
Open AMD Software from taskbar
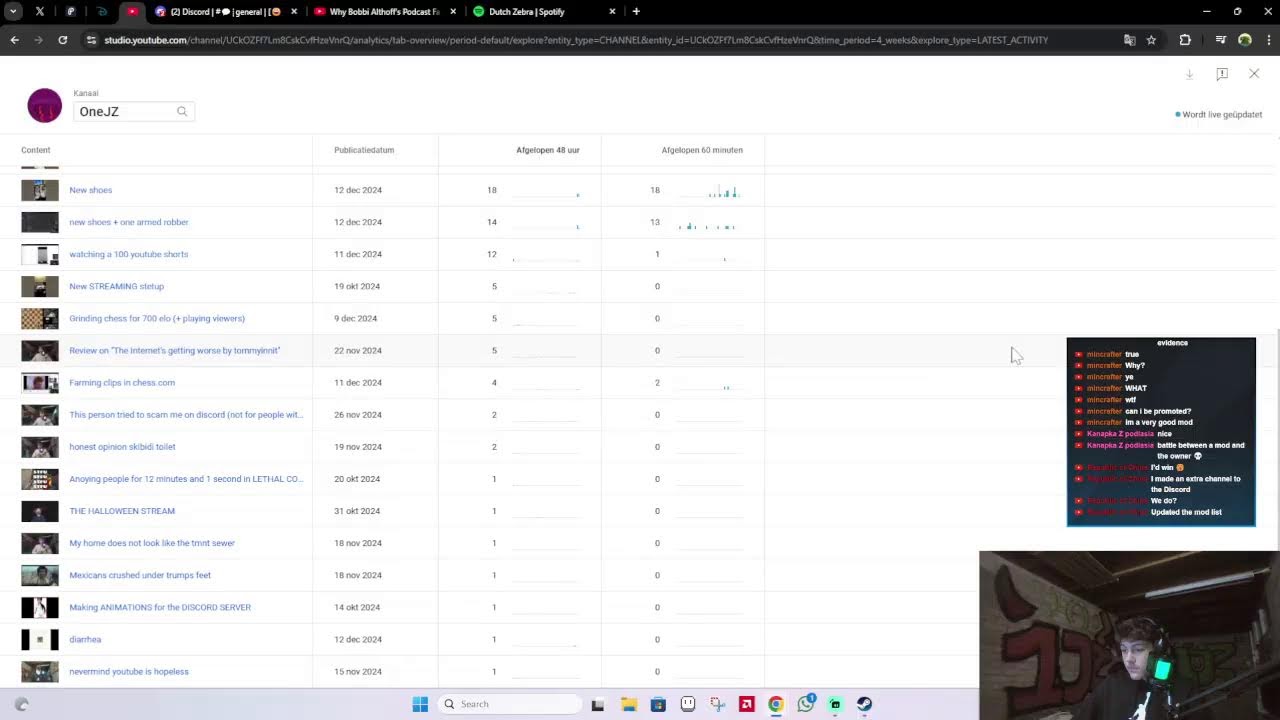[x=746, y=704]
